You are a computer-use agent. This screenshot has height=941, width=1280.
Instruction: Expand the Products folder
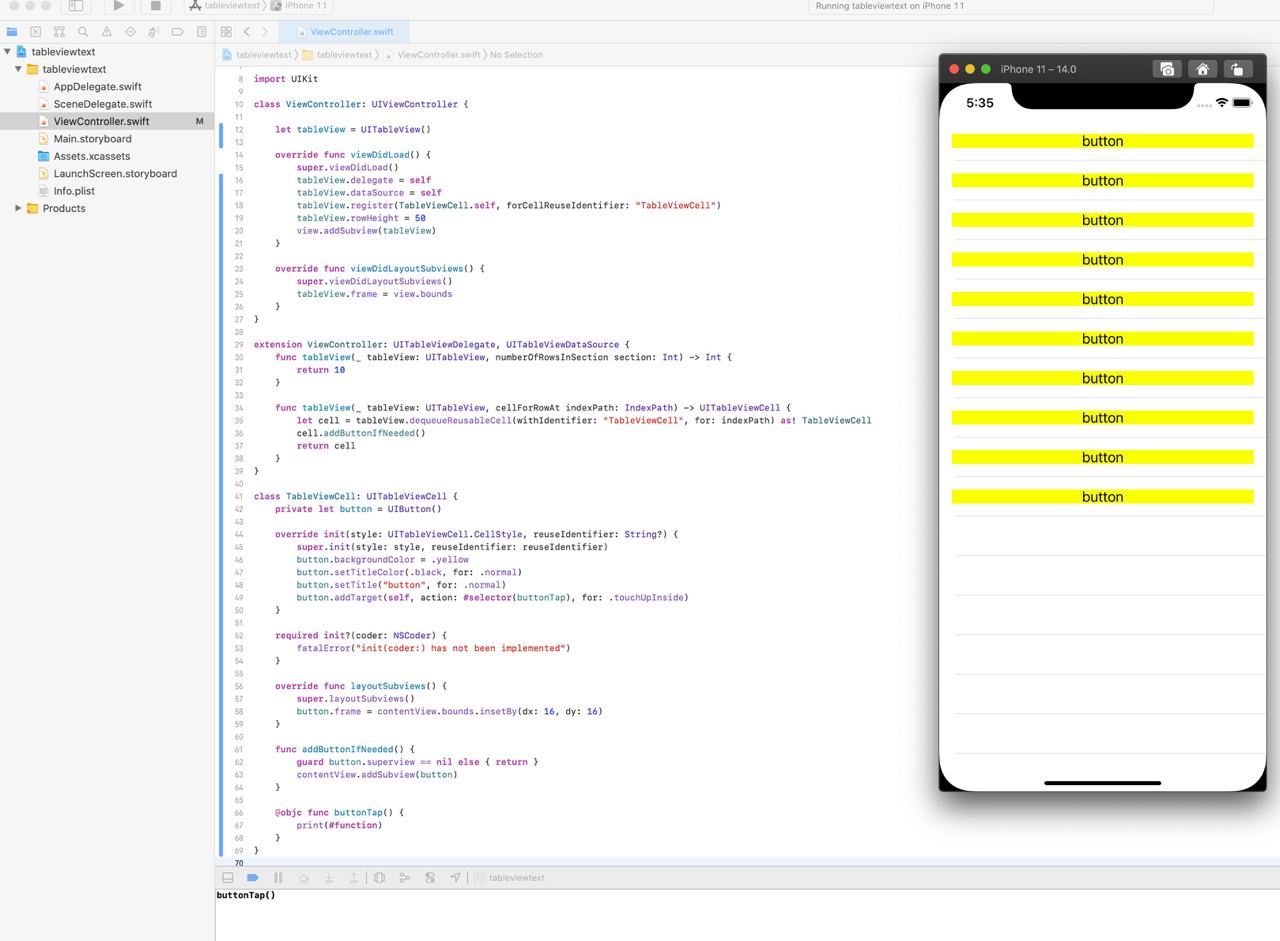coord(18,208)
